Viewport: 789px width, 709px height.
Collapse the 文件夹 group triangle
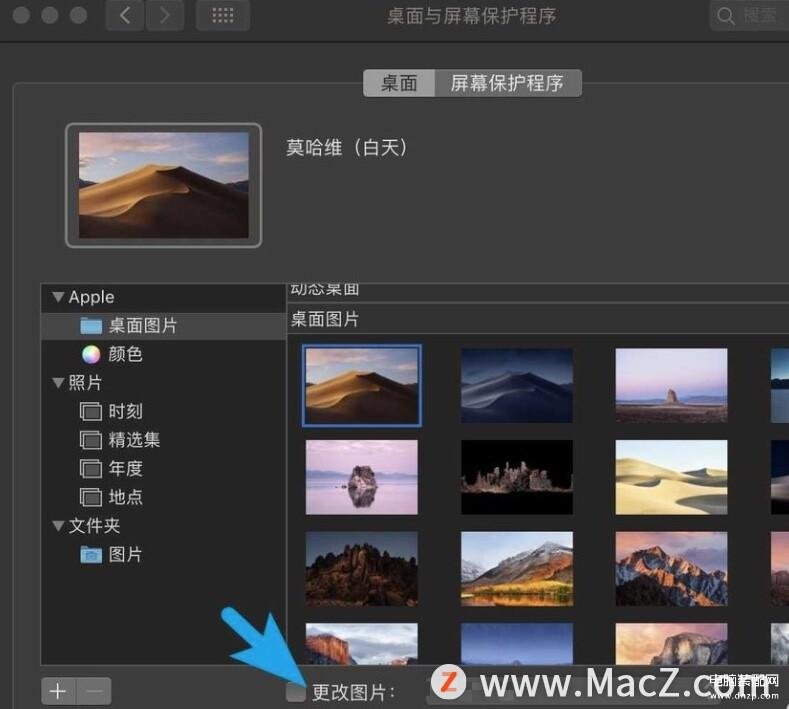pyautogui.click(x=58, y=526)
